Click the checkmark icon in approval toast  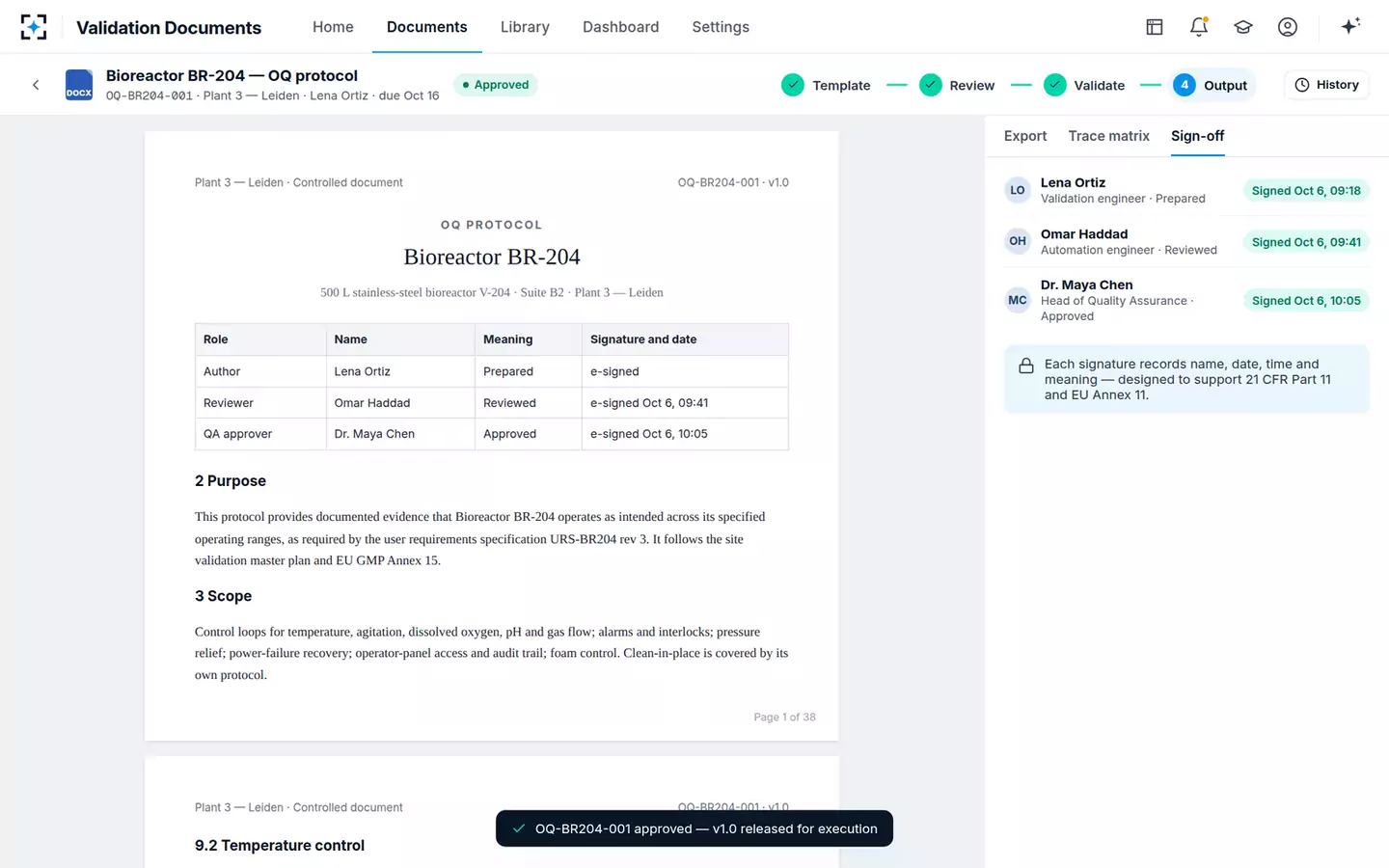[519, 828]
